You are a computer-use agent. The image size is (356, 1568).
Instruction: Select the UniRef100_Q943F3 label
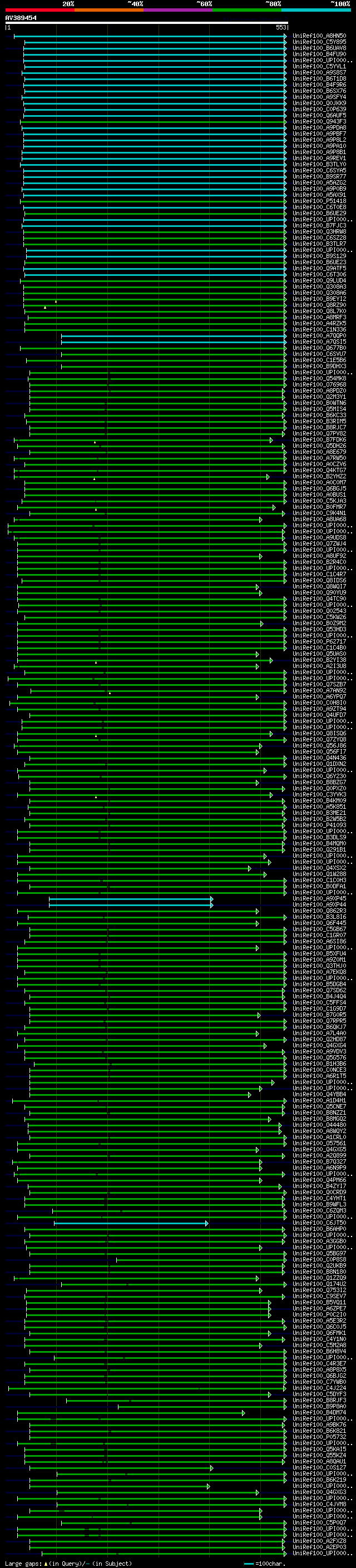click(x=319, y=121)
